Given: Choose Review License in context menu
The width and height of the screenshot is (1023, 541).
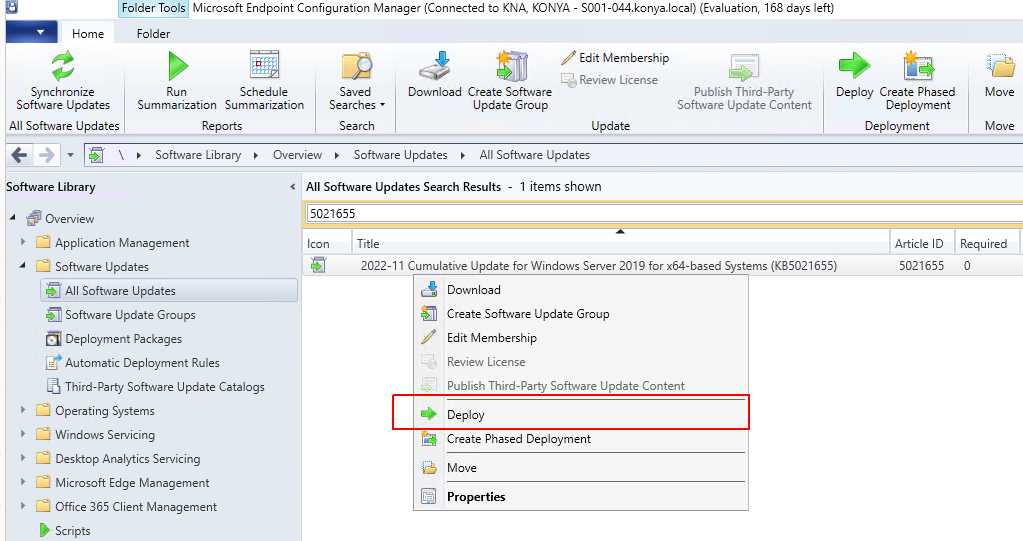Looking at the screenshot, I should coord(581,362).
